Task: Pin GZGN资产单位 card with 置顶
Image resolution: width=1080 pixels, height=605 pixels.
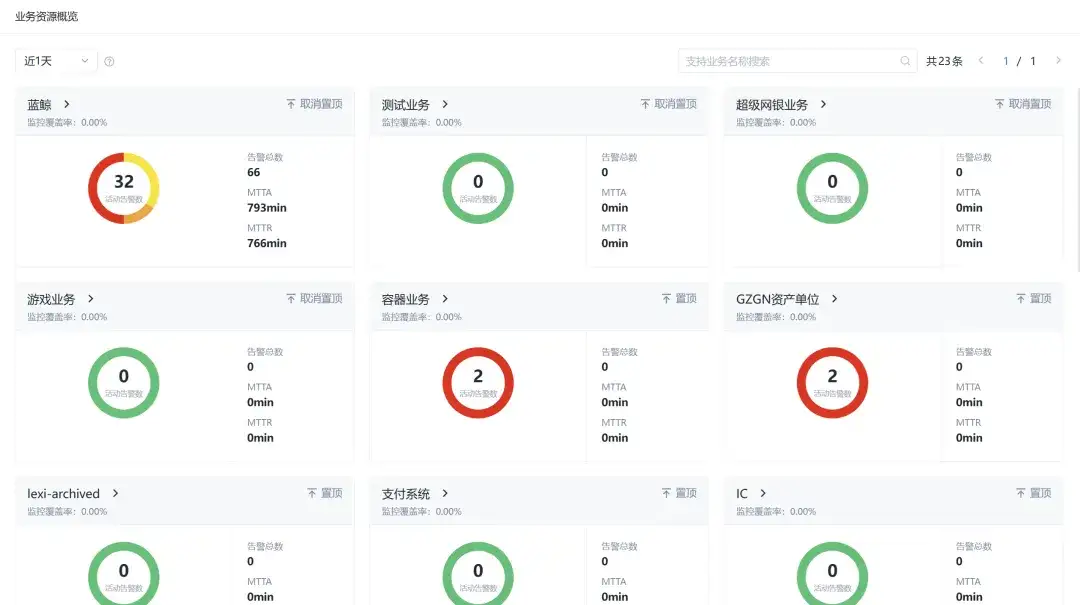Action: (1033, 298)
